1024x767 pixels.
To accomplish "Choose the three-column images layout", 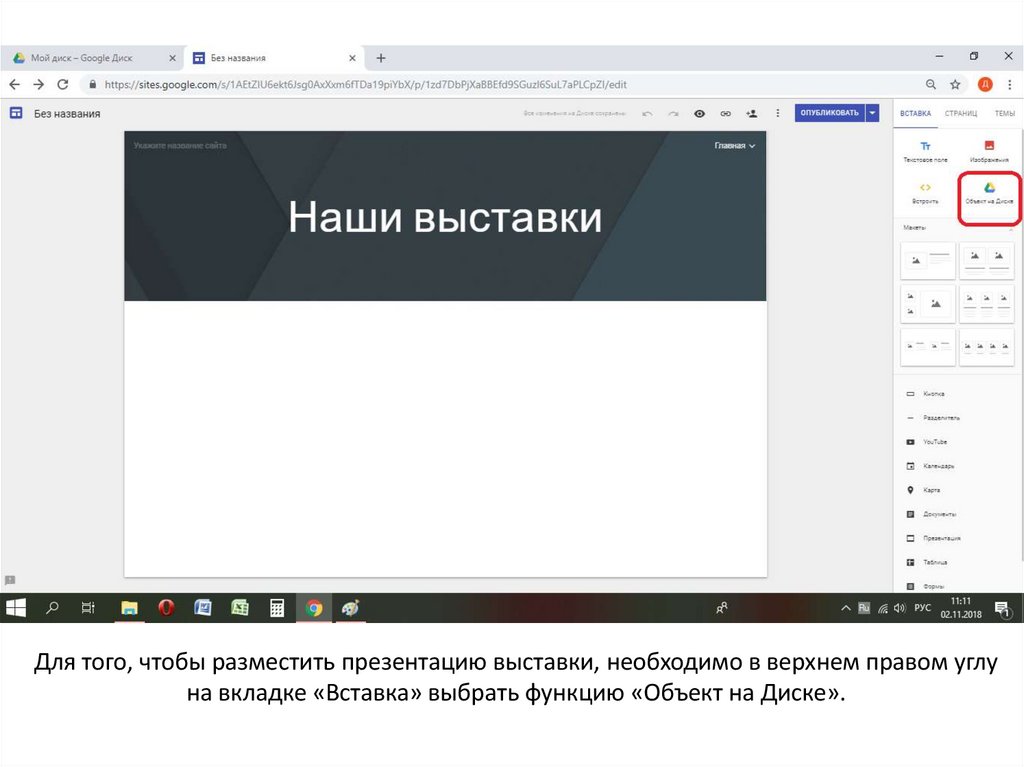I will tap(986, 303).
